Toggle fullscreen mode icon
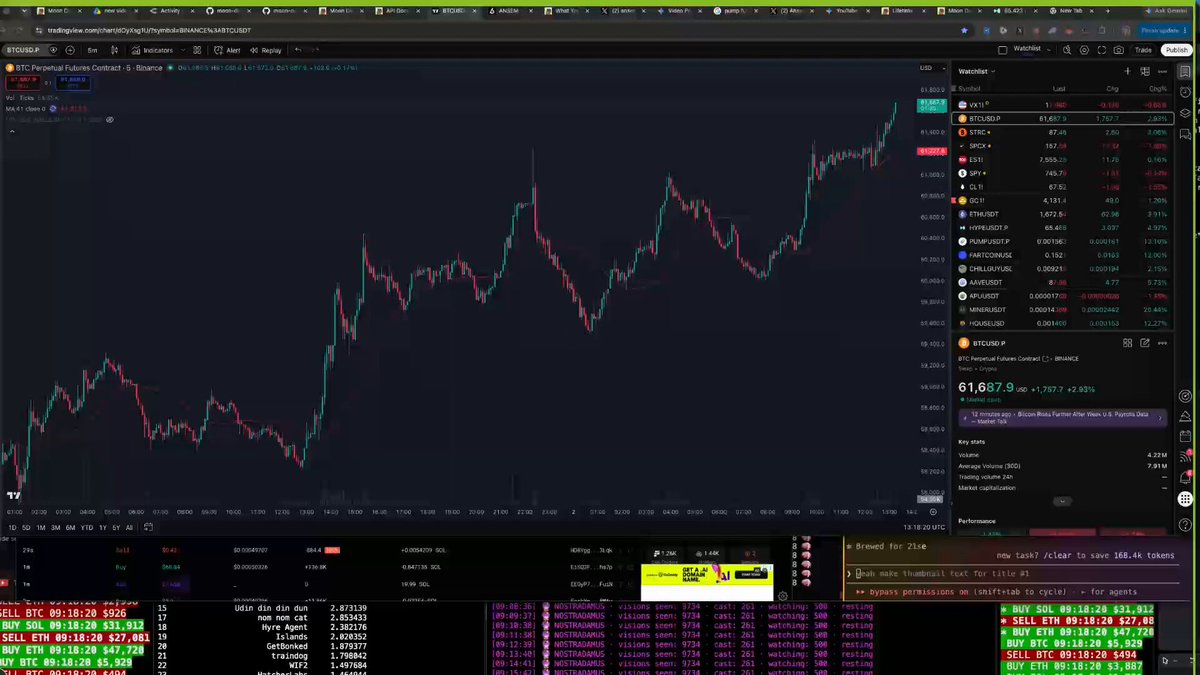 point(1102,50)
